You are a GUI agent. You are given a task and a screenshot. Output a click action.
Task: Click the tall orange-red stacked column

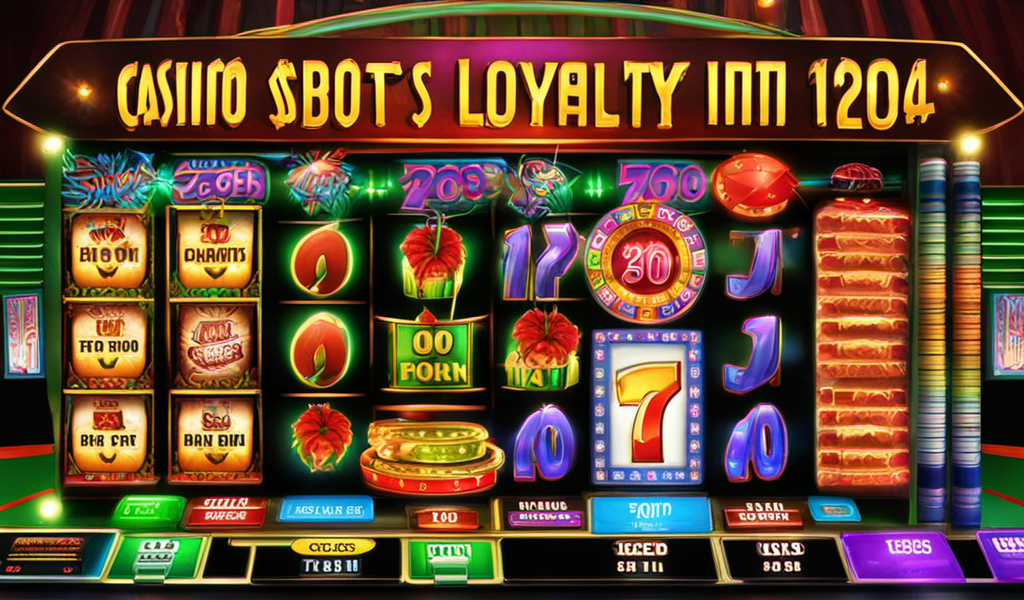861,345
